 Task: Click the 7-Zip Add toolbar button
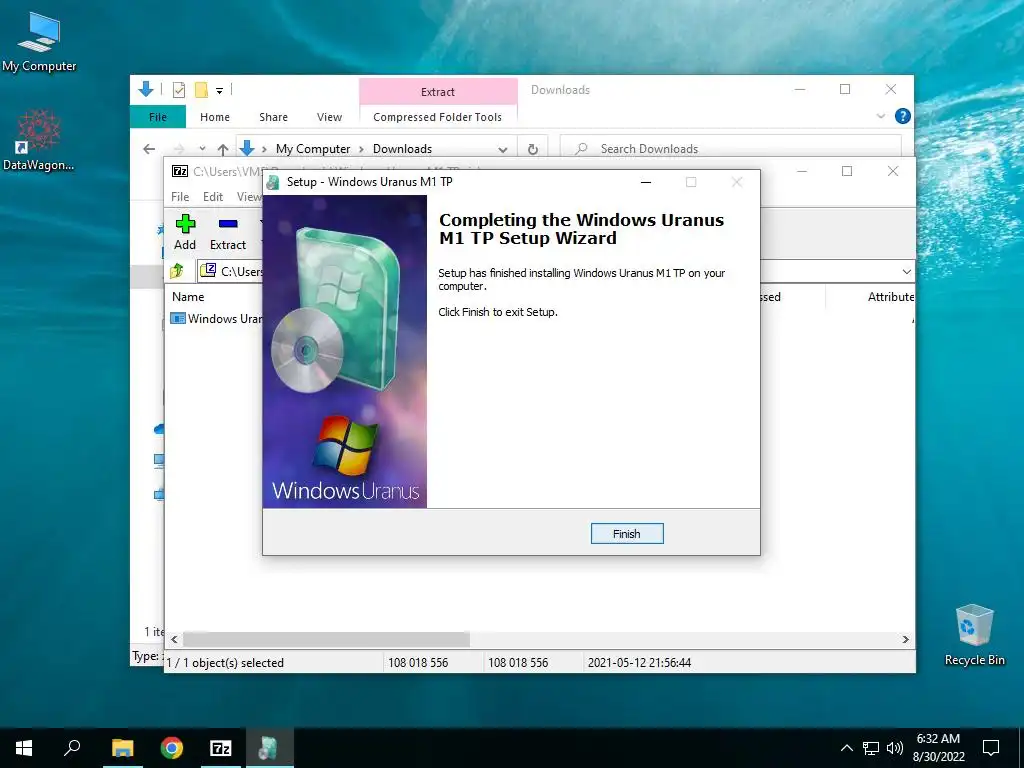(185, 232)
